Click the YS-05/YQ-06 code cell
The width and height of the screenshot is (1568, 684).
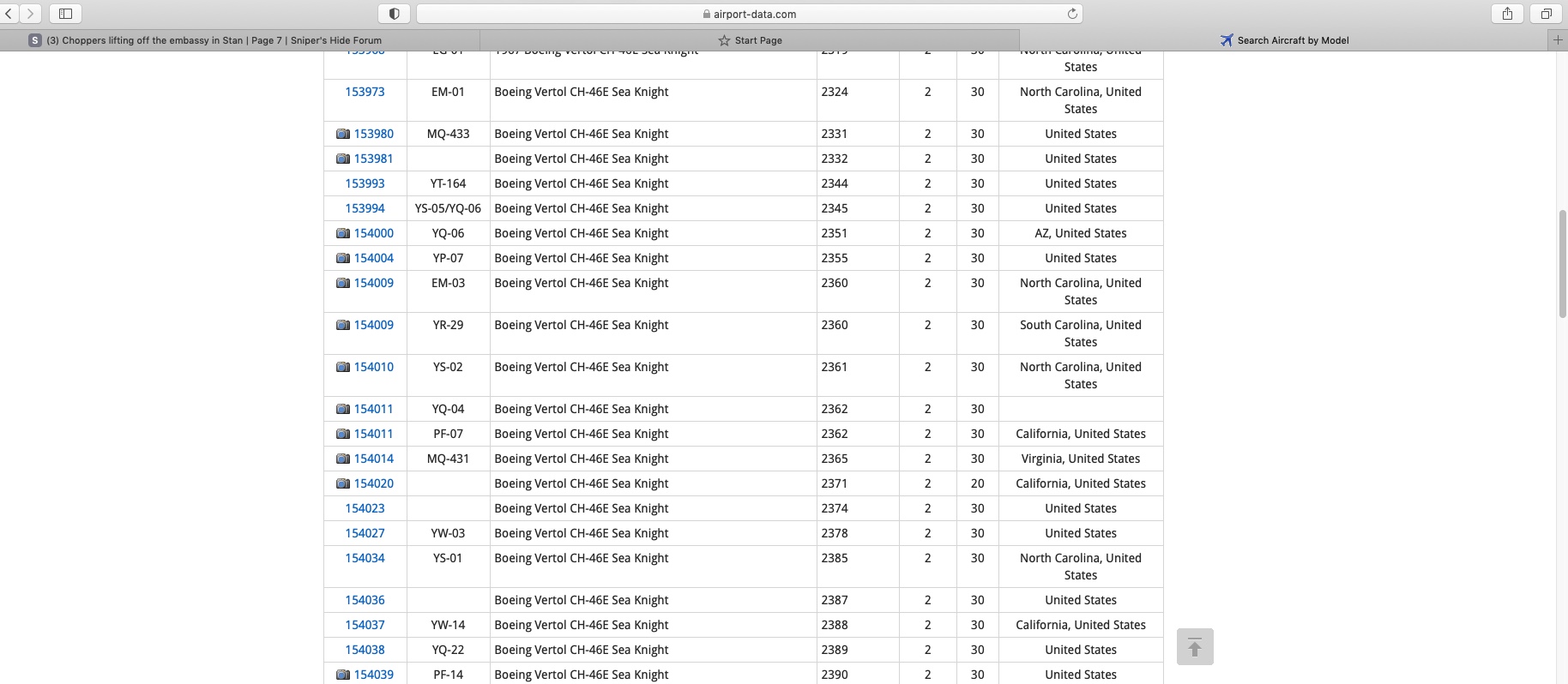[448, 208]
